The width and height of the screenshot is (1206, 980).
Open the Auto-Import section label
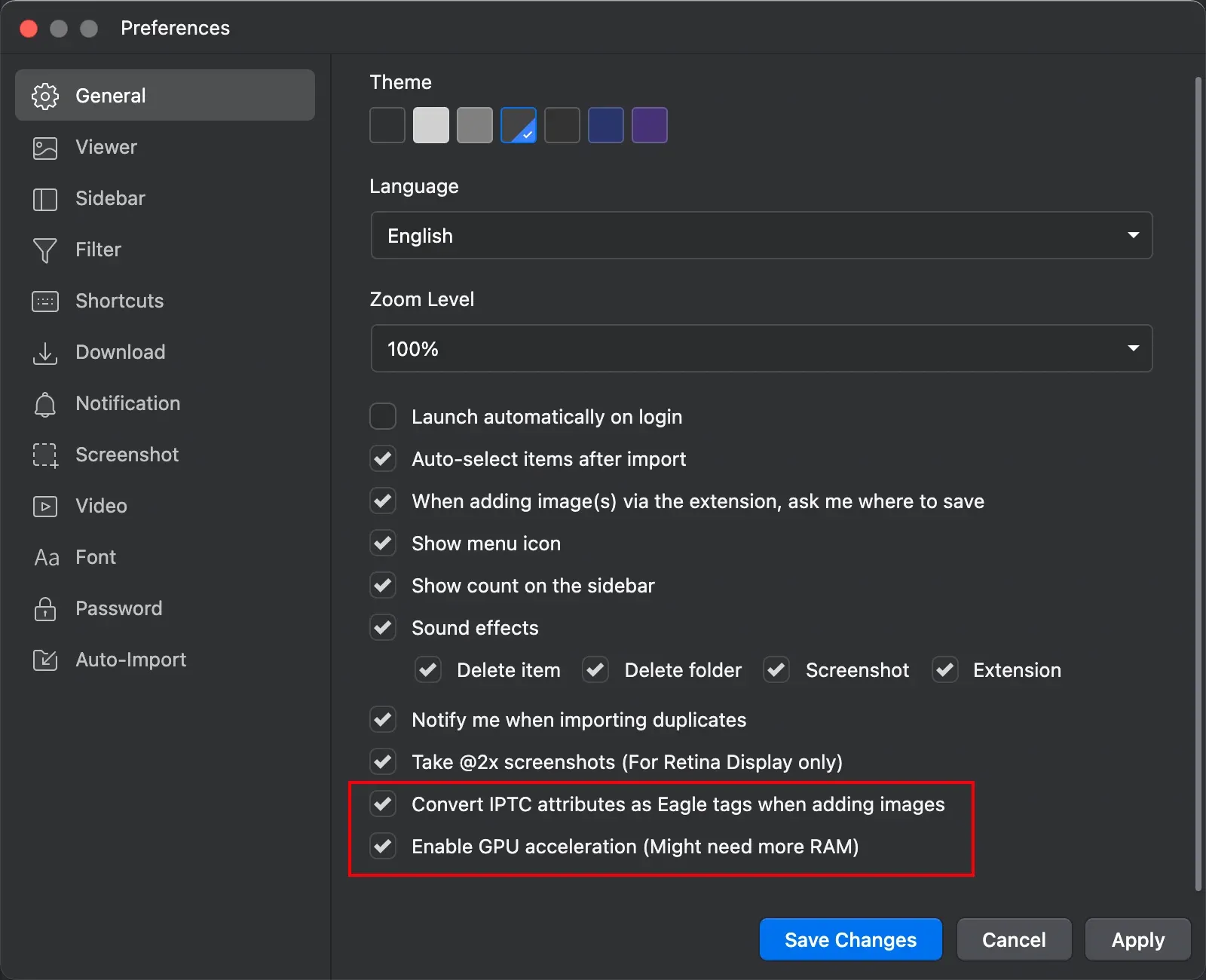tap(130, 660)
